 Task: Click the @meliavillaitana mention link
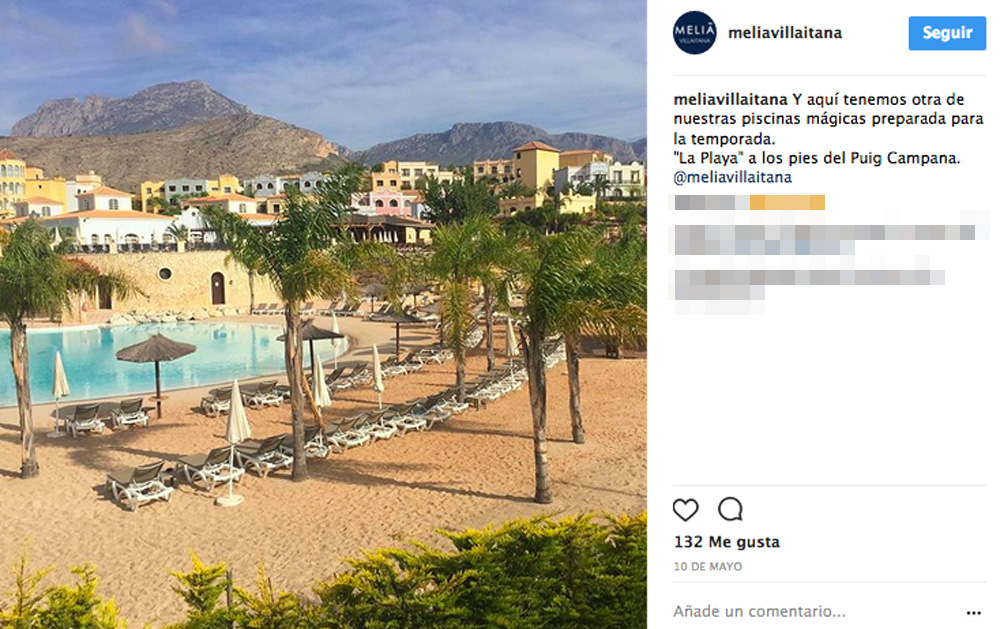click(x=733, y=177)
